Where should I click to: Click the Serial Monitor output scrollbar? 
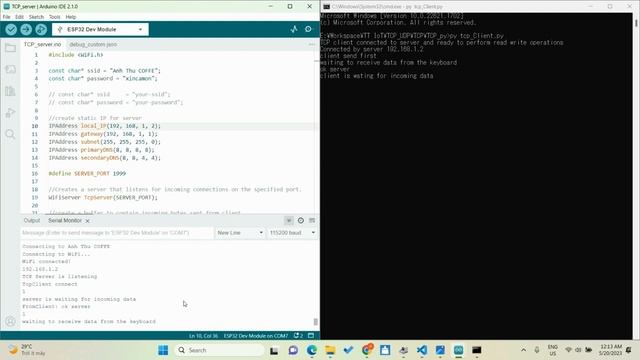(x=316, y=322)
